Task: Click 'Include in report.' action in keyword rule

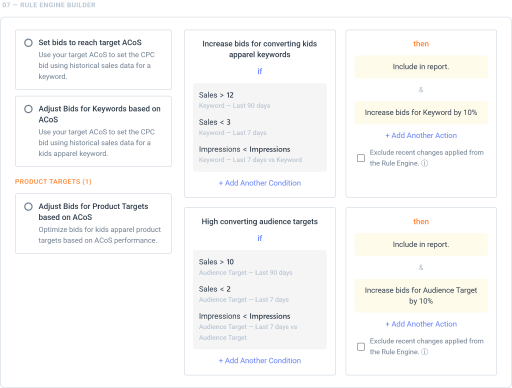Action: pyautogui.click(x=421, y=67)
